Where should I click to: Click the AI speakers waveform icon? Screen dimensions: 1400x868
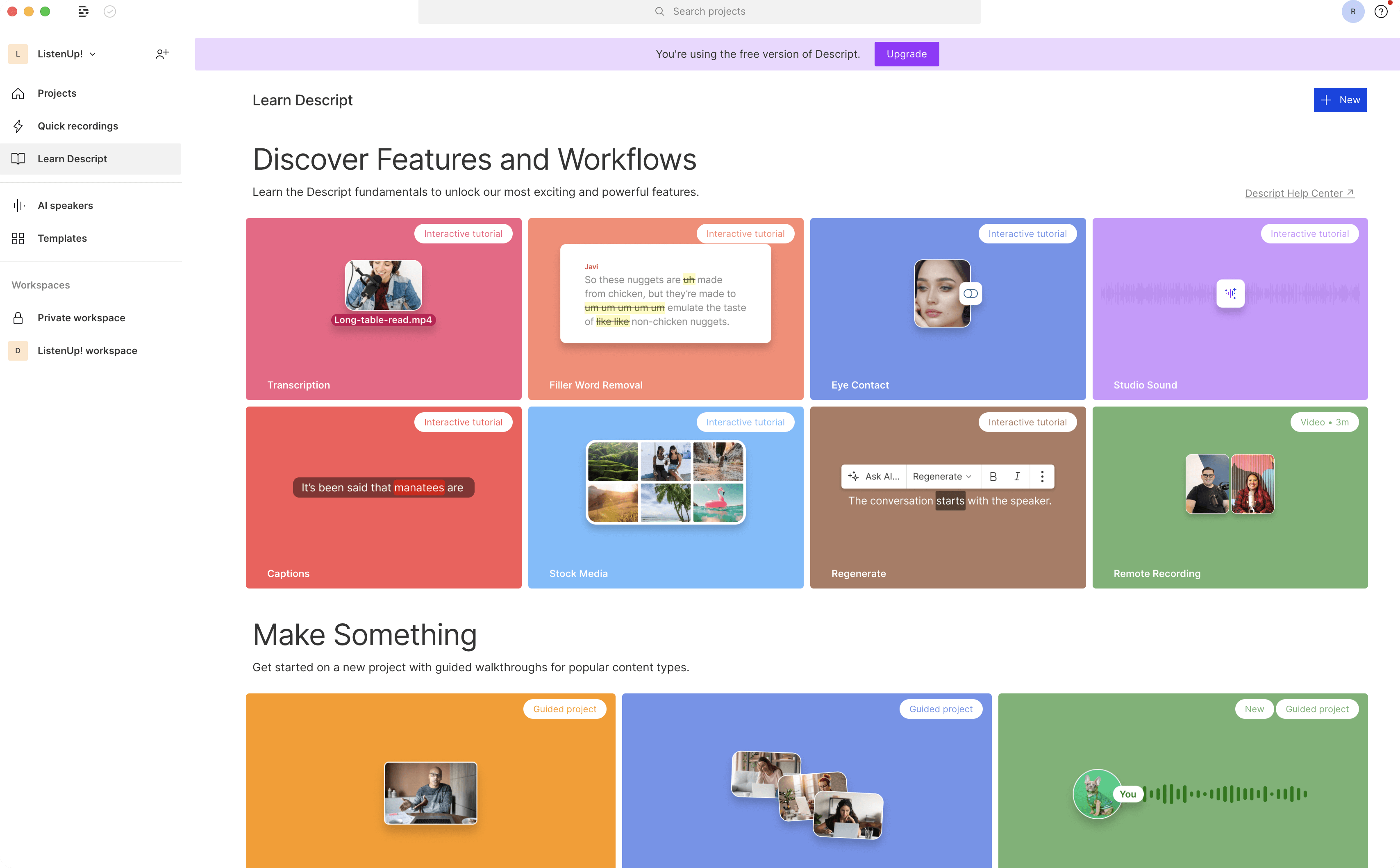pyautogui.click(x=18, y=205)
